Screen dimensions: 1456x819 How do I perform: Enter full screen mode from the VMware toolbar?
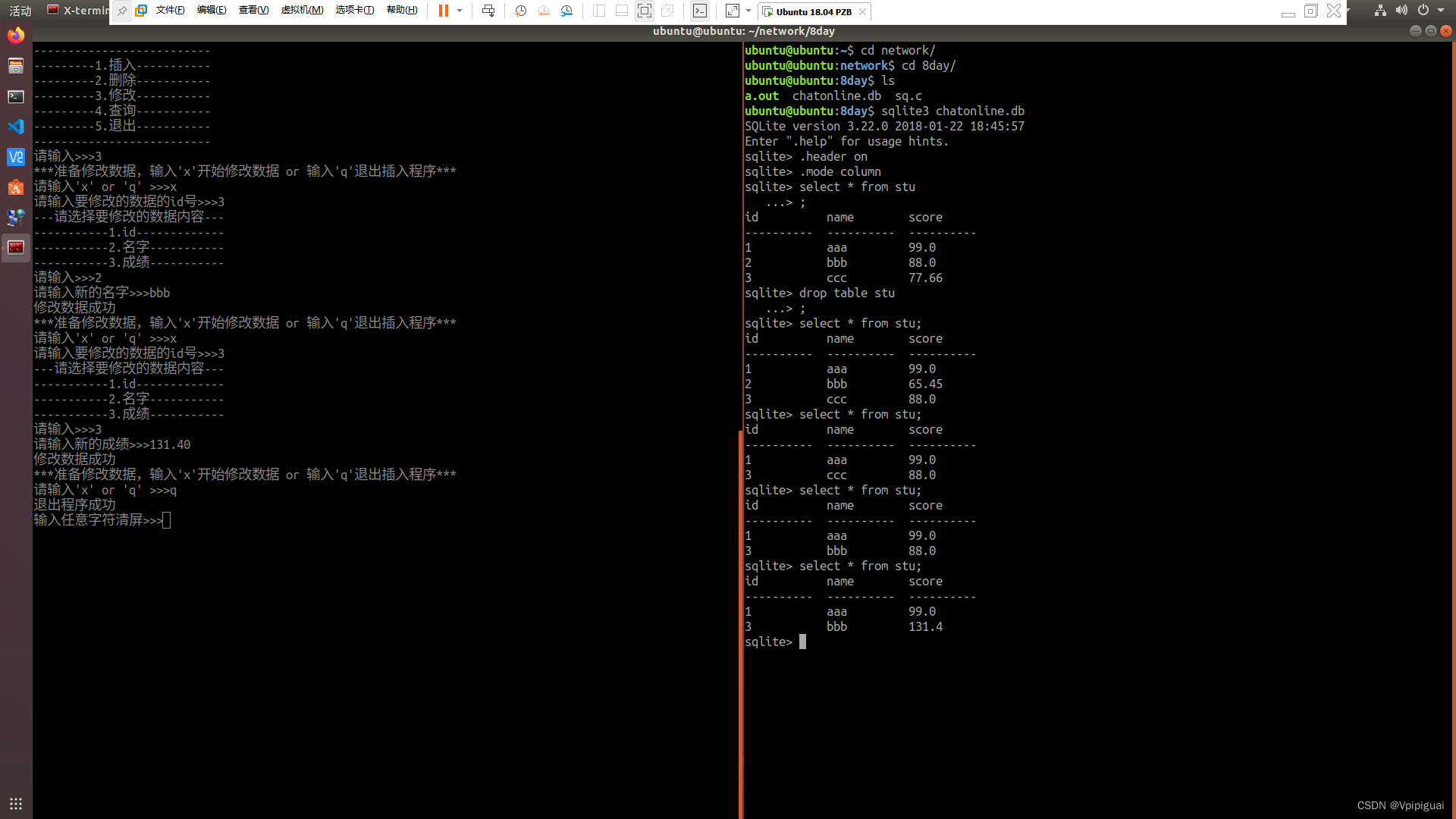tap(645, 11)
